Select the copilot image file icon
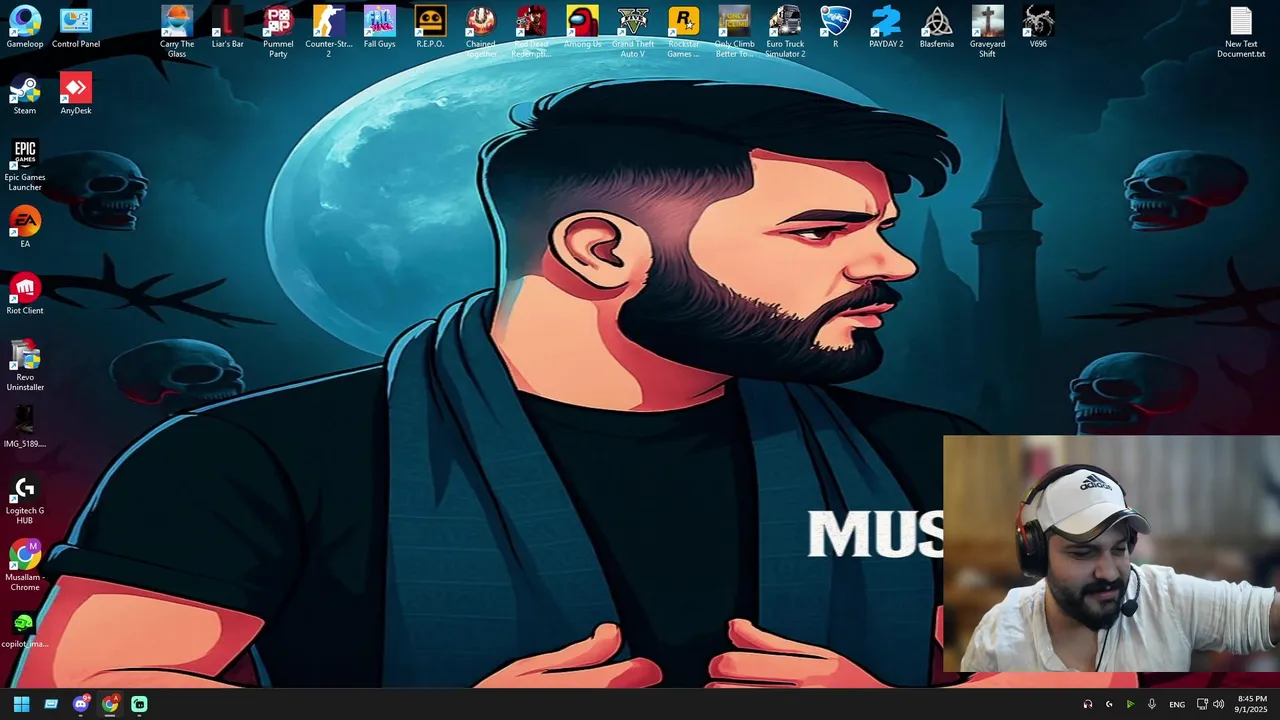 (25, 628)
